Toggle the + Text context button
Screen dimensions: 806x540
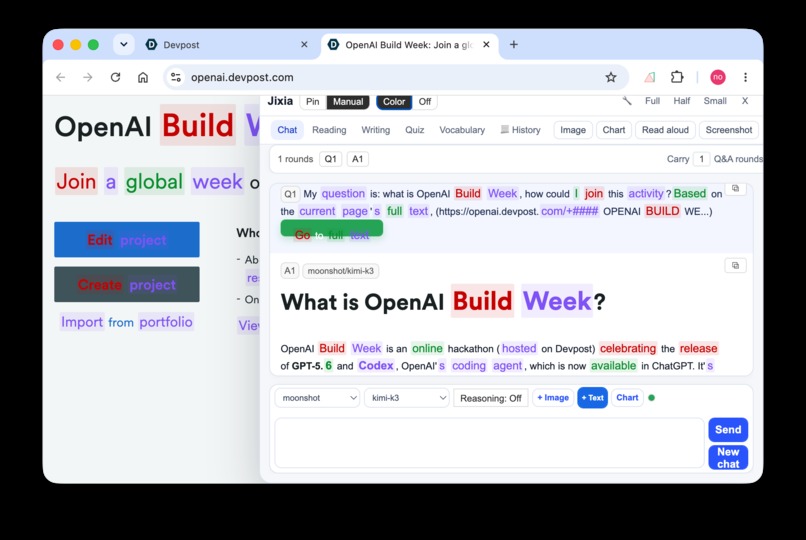click(592, 398)
